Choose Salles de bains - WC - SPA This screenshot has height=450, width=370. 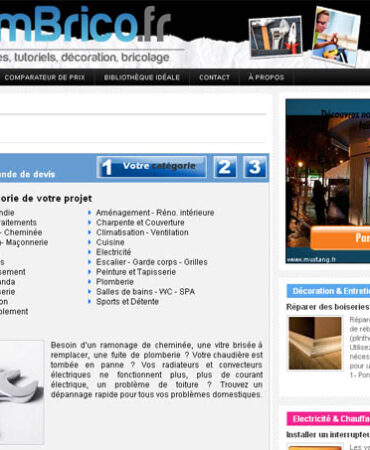click(145, 292)
